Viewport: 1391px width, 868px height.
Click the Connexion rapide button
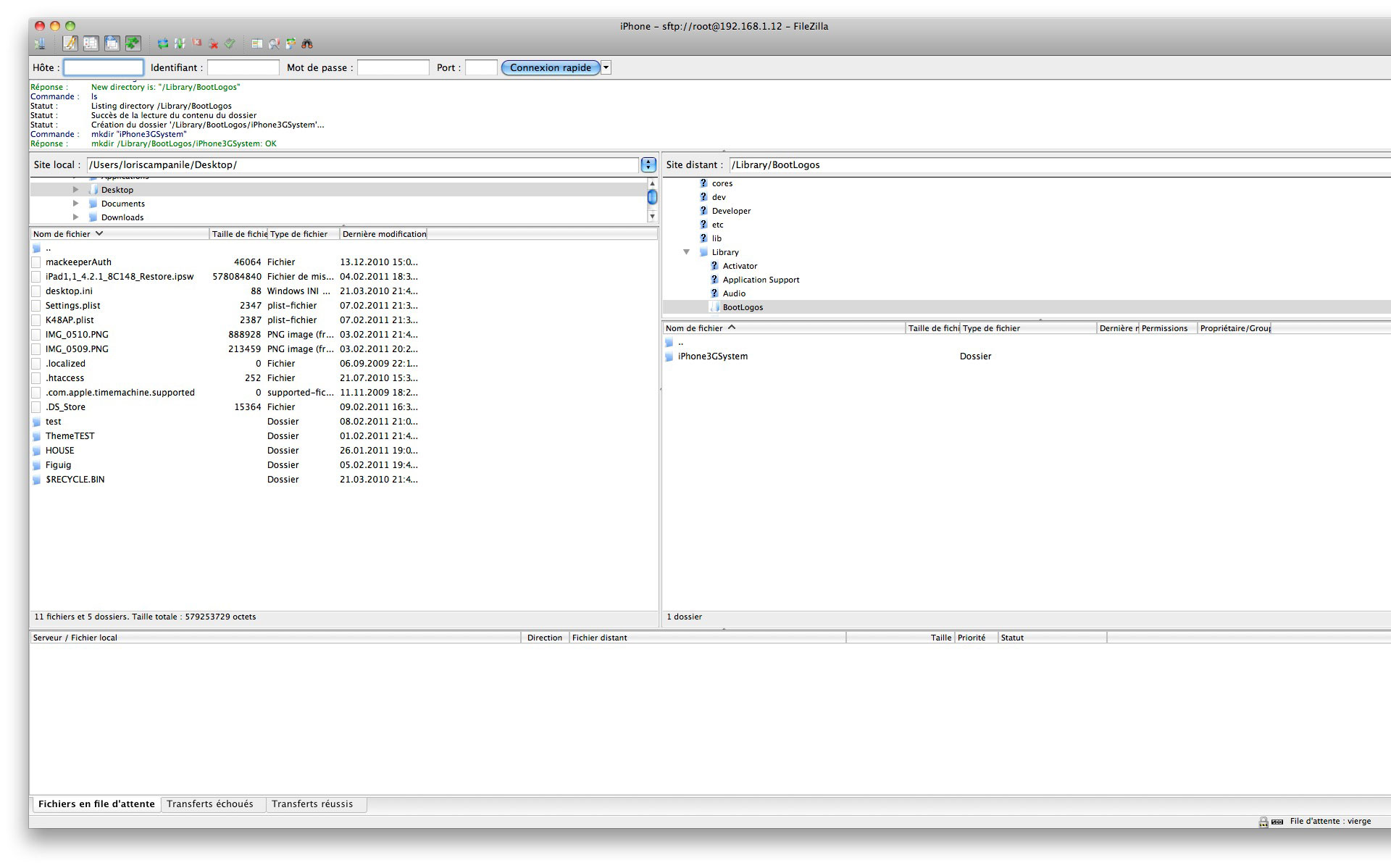tap(550, 67)
